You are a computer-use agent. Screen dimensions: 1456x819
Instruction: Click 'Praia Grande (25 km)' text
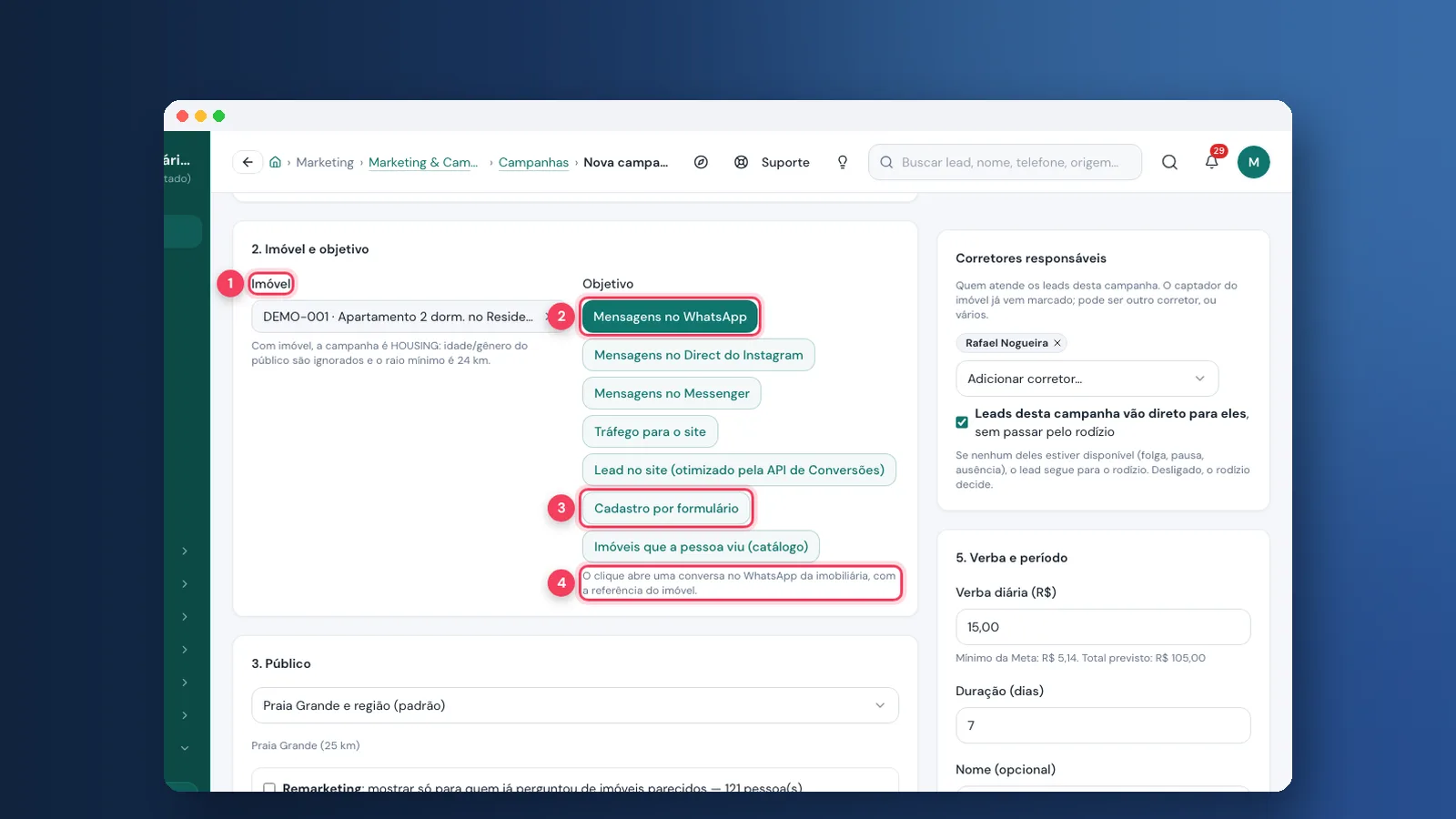pyautogui.click(x=306, y=745)
